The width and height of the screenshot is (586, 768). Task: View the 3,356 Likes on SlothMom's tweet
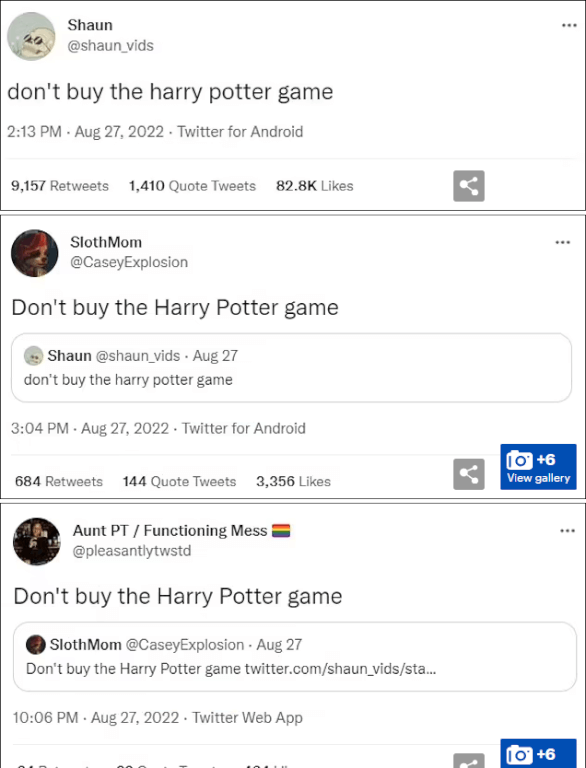click(293, 481)
